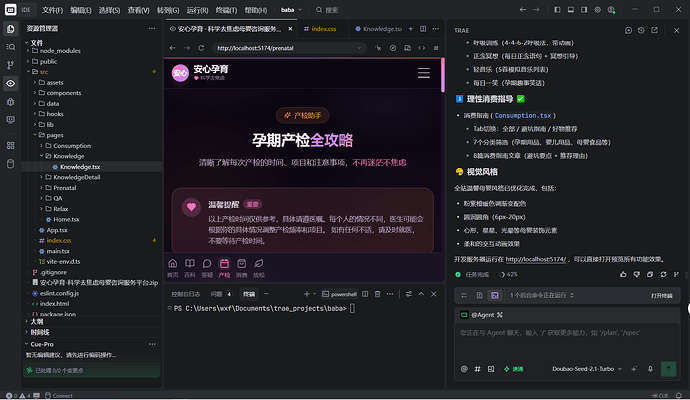This screenshot has width=690, height=400.
Task: Toggle the right sidebar layout
Action: pos(584,10)
